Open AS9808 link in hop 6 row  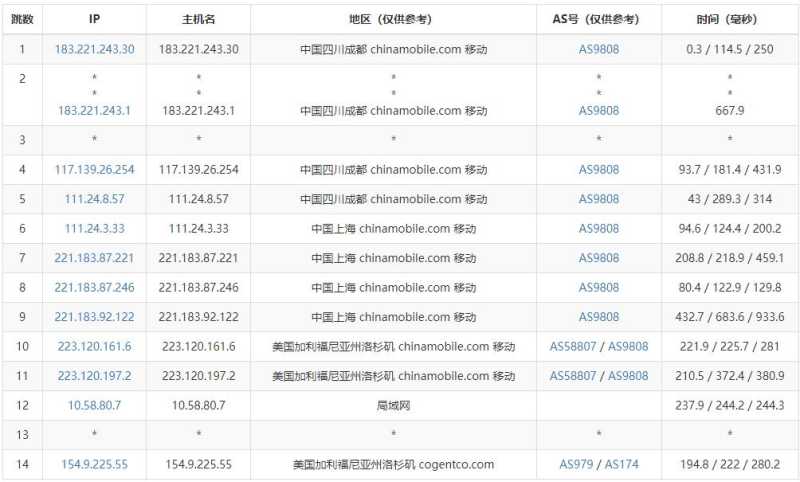[599, 229]
